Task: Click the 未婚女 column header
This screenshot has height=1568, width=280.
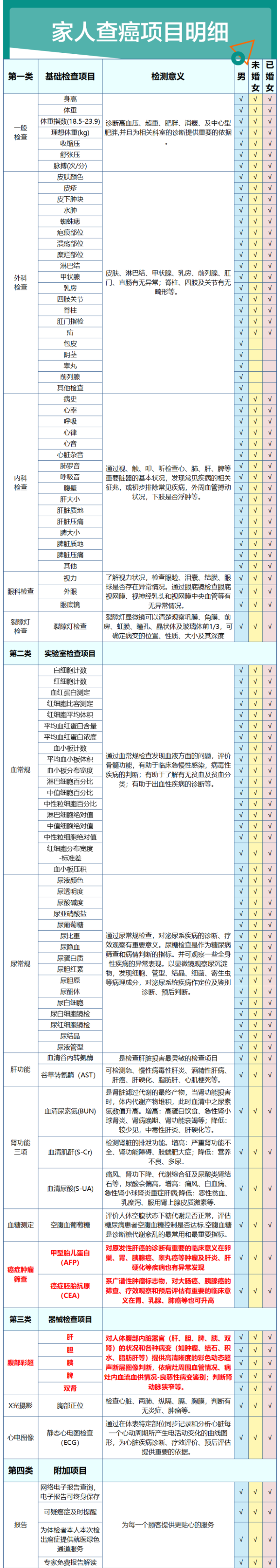Action: [x=255, y=76]
